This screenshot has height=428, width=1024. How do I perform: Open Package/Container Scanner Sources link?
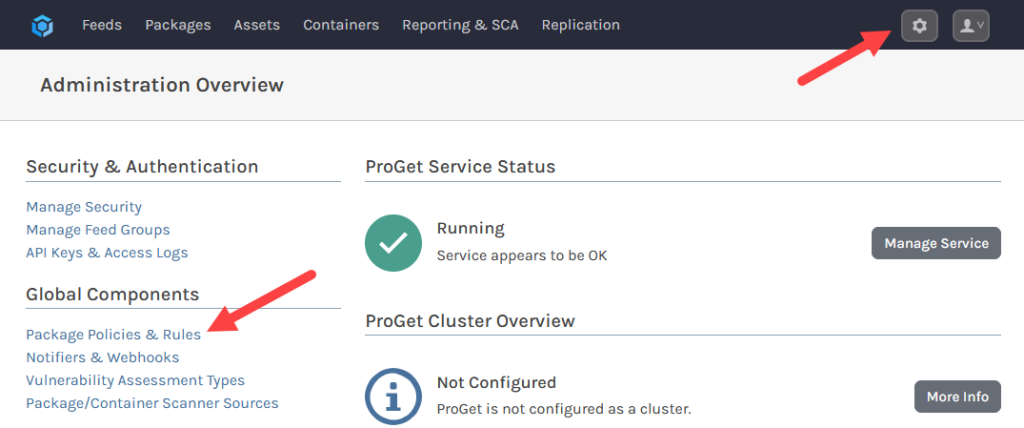(x=152, y=403)
